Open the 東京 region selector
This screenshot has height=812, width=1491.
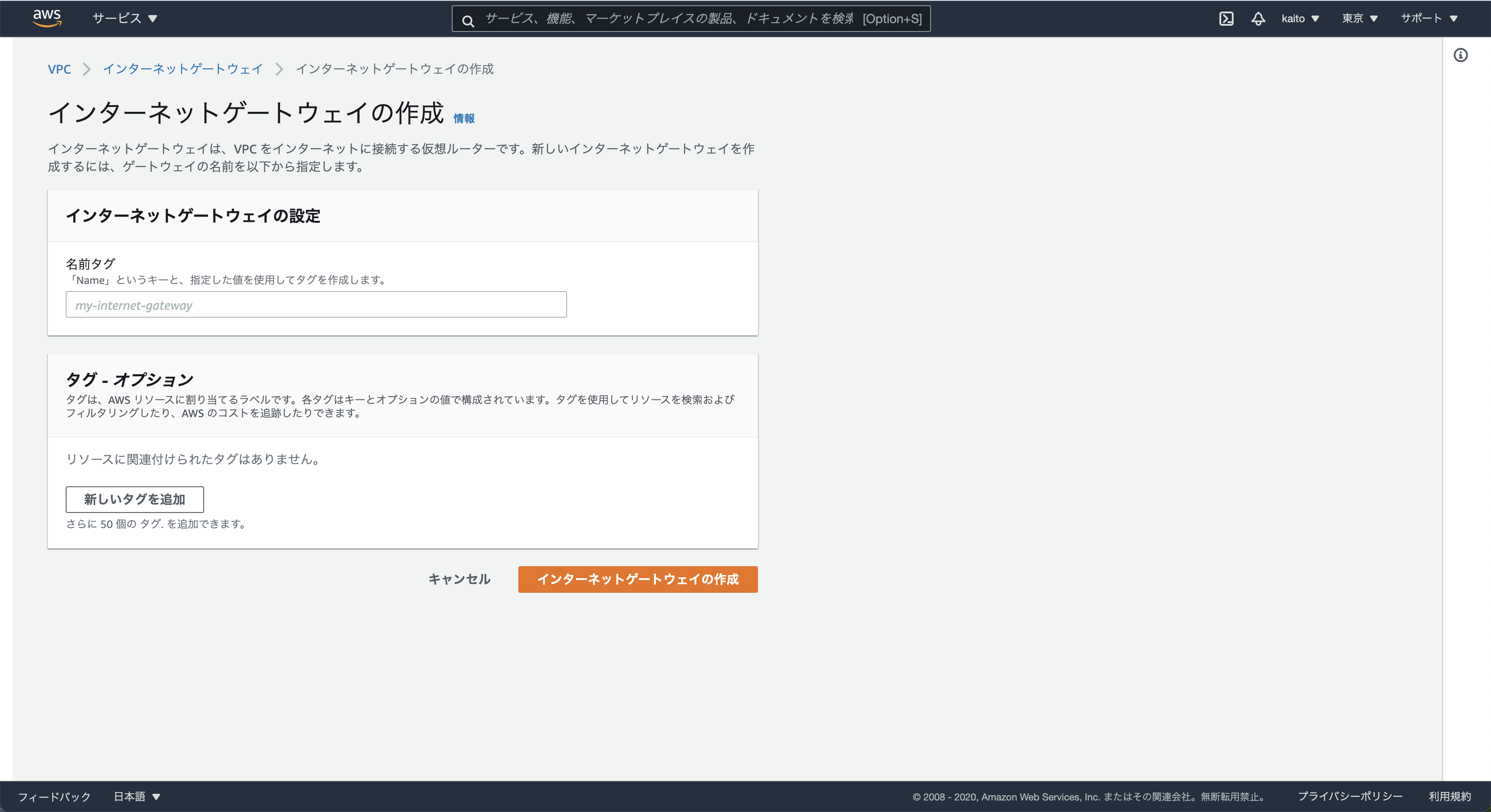1359,19
